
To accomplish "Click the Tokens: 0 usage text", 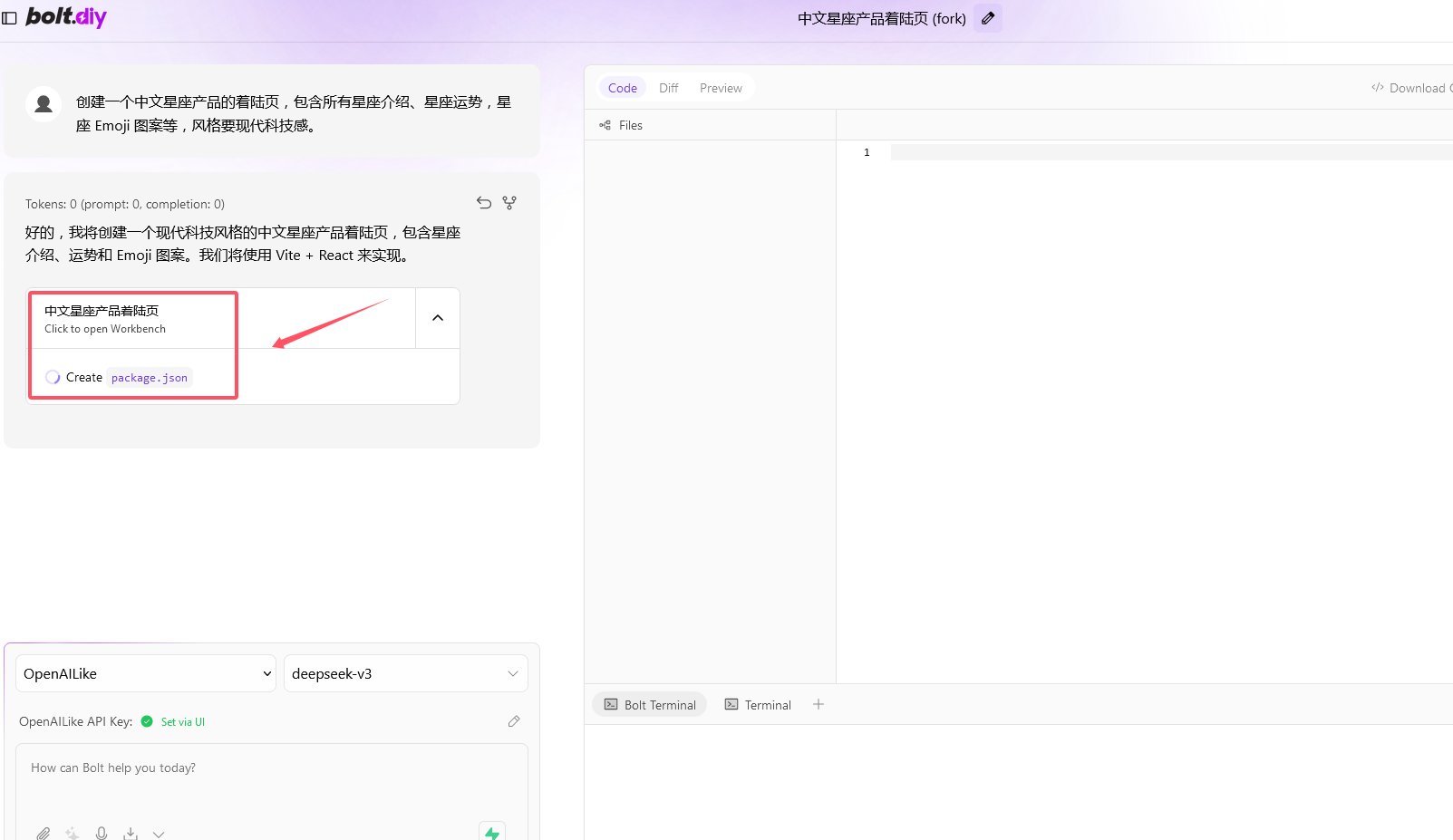I will [125, 204].
